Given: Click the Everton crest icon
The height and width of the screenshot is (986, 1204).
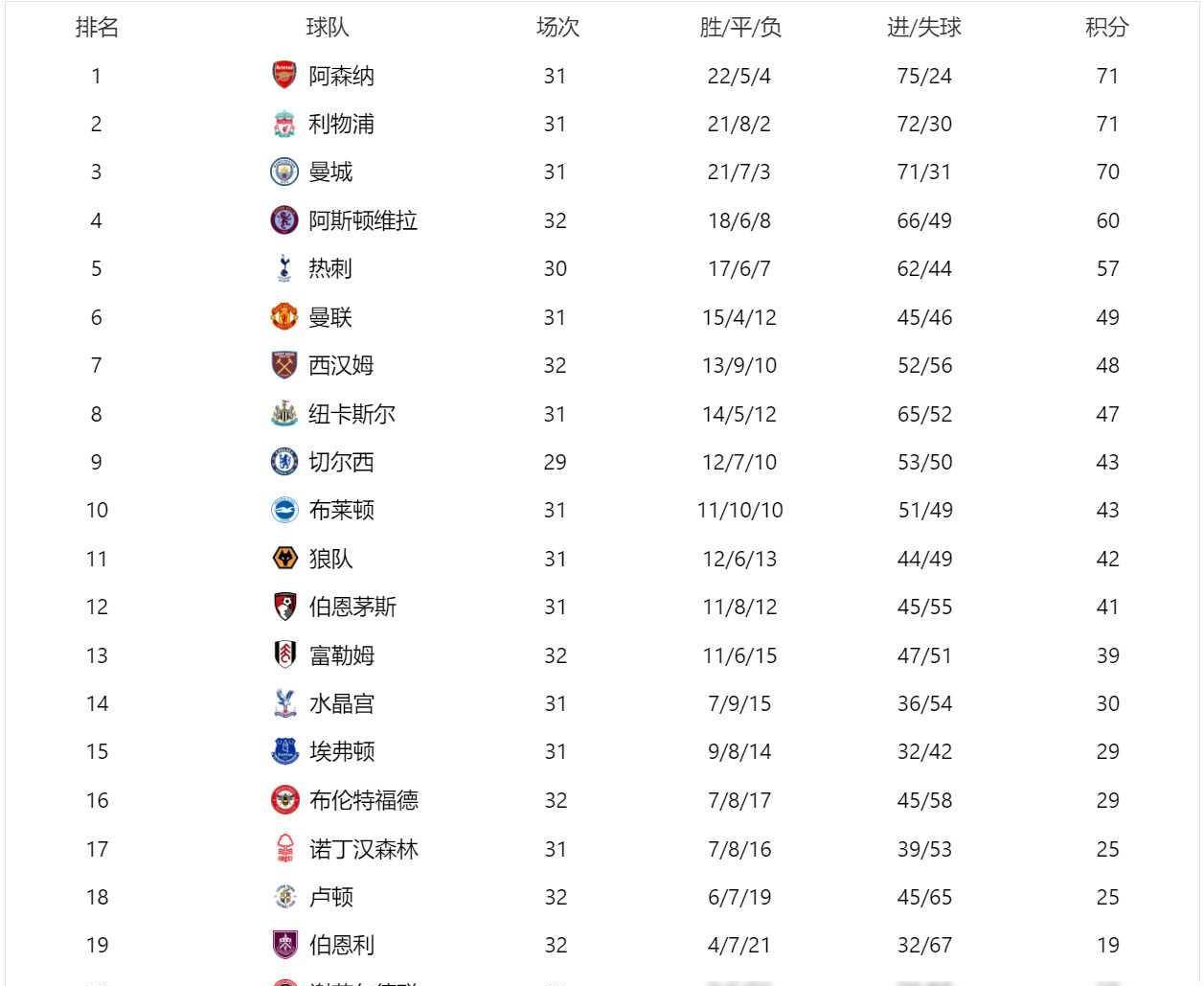Looking at the screenshot, I should coord(284,751).
